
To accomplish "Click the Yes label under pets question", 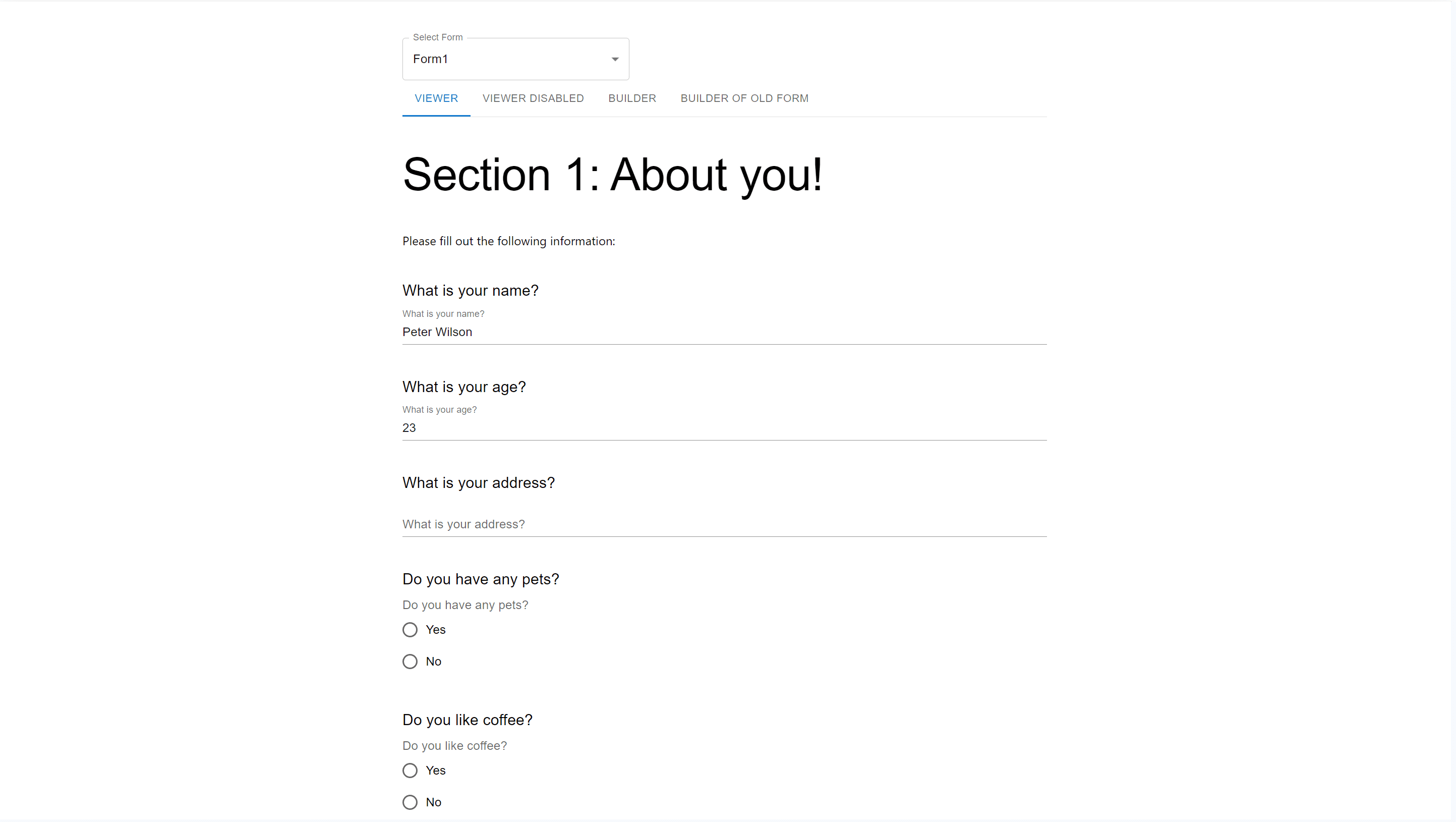I will [435, 630].
